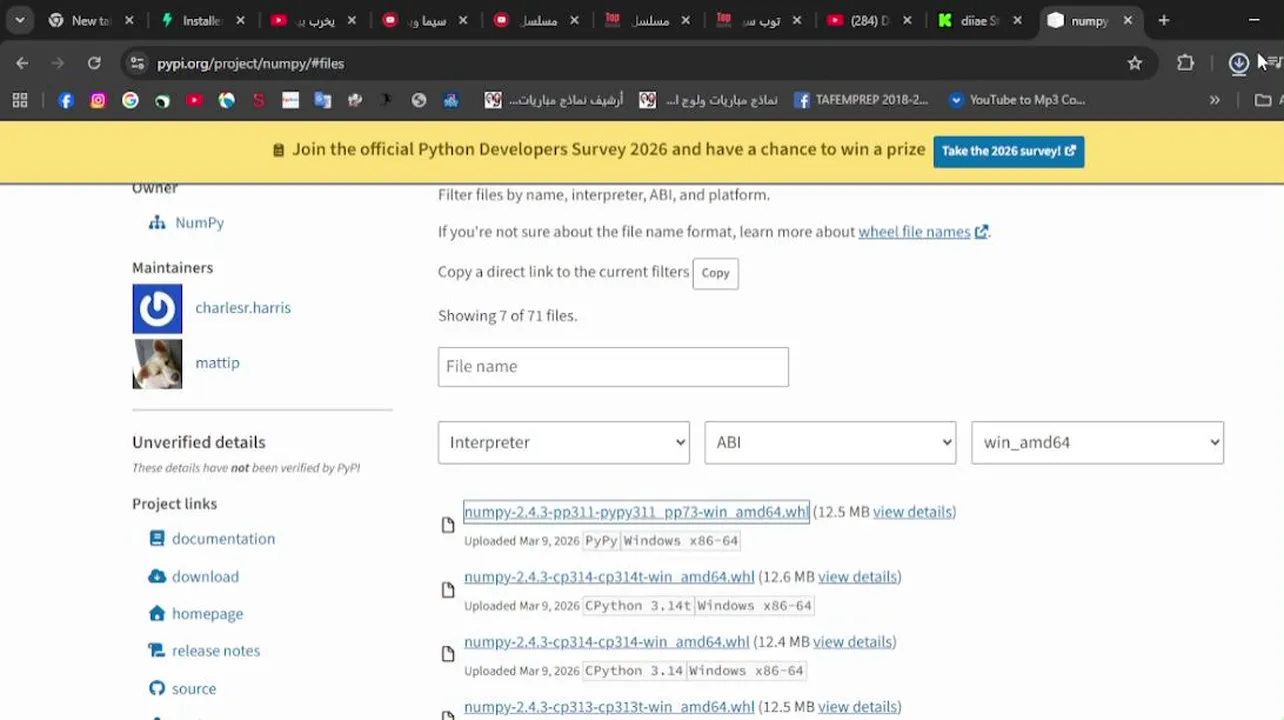Click the Copy filters link button
1284x720 pixels.
coord(715,273)
